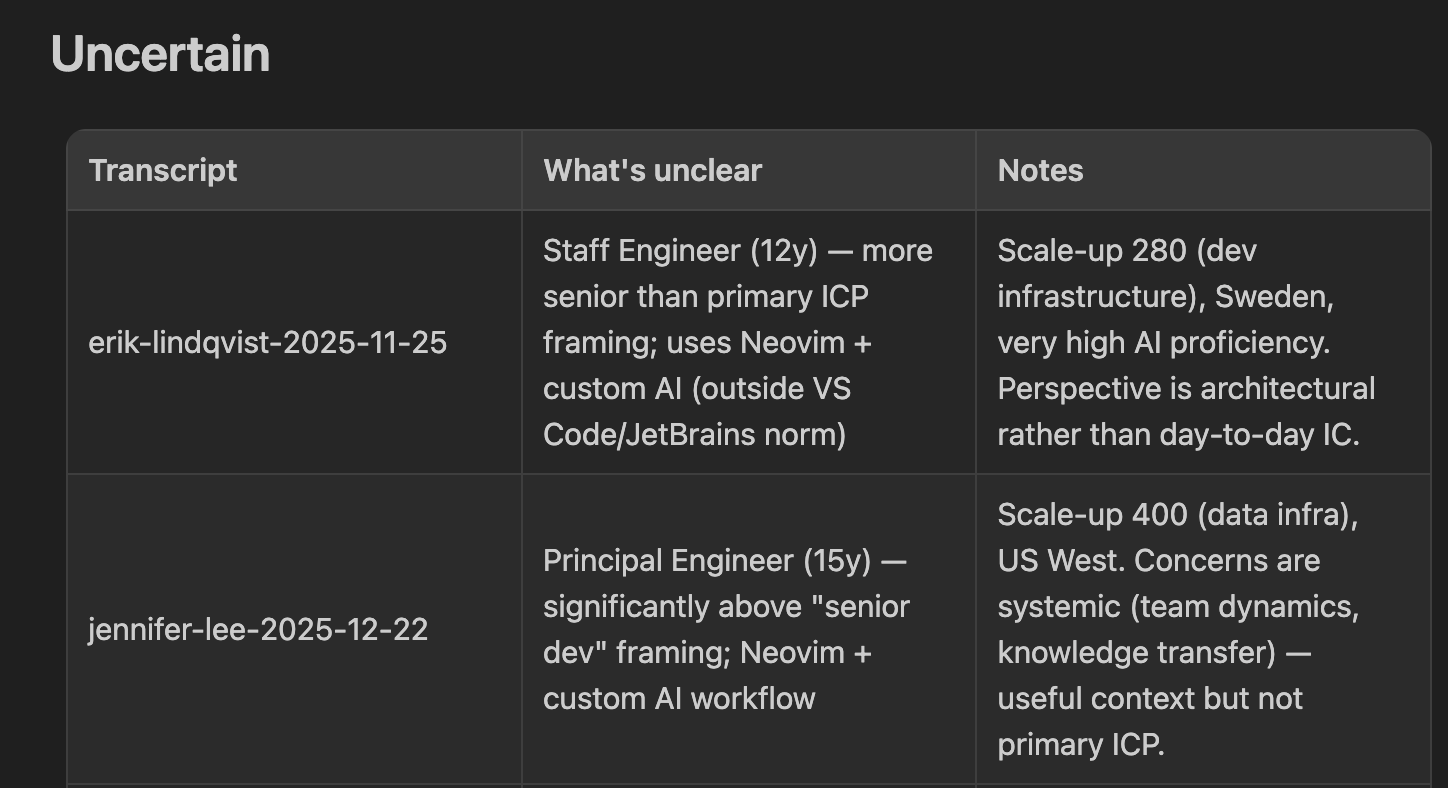Select the Transcript column header
Image resolution: width=1448 pixels, height=788 pixels.
pos(163,170)
